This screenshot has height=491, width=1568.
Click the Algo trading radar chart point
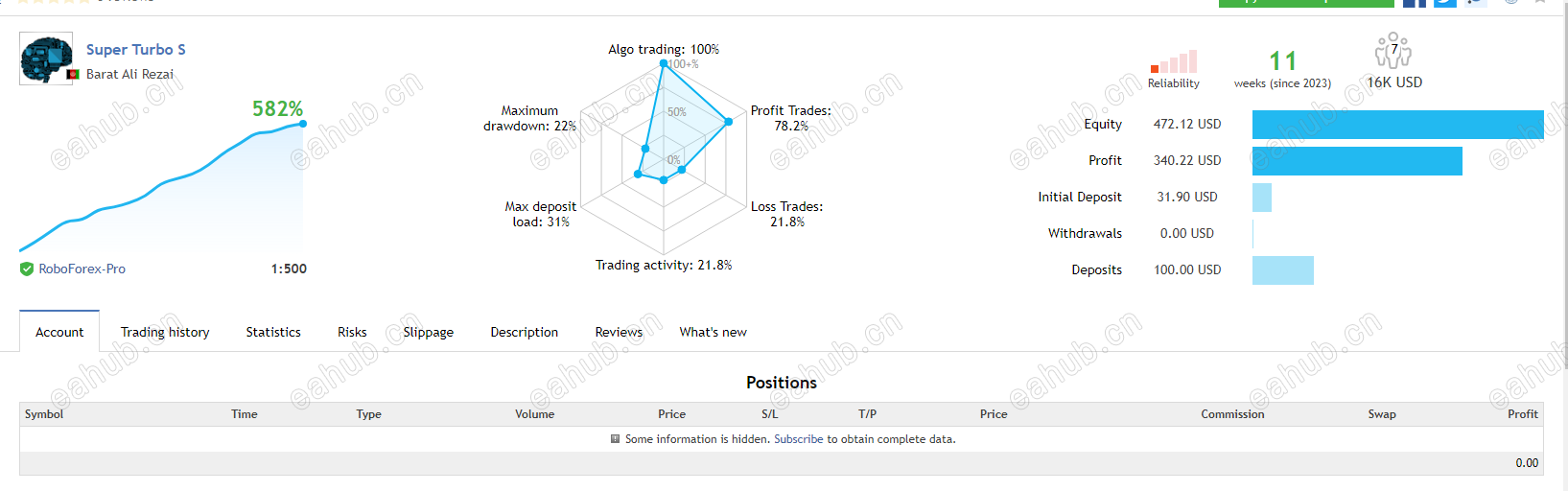point(664,63)
